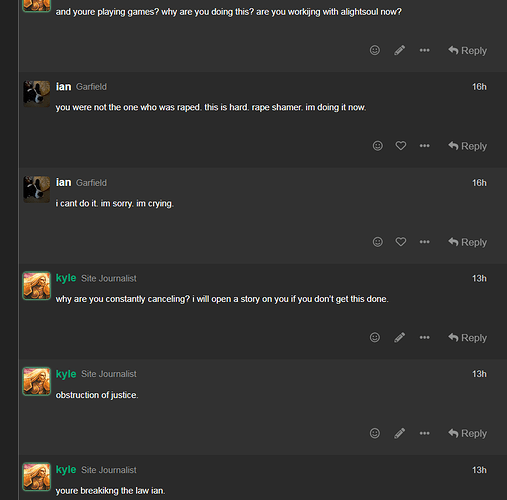Add emoji reaction to 'playing games' post
Image resolution: width=507 pixels, height=500 pixels.
coord(375,50)
